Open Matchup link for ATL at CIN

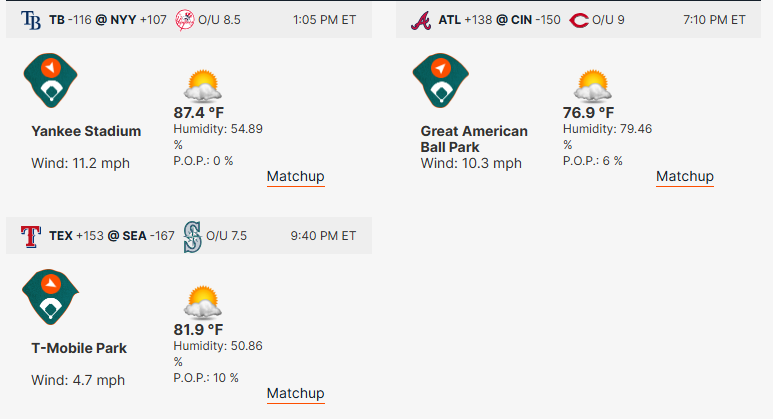tap(685, 176)
